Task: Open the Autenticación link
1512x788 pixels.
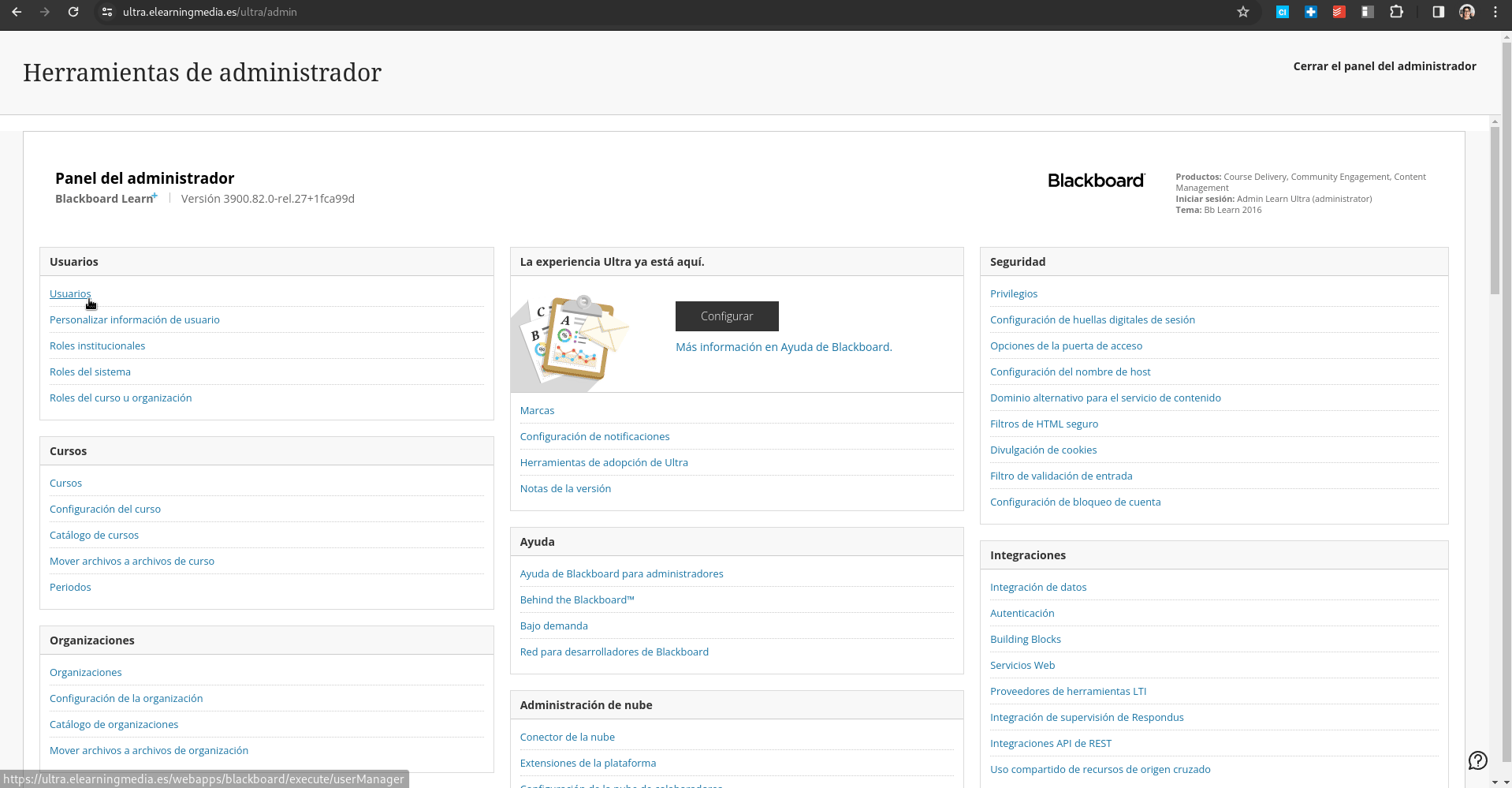Action: [1022, 613]
